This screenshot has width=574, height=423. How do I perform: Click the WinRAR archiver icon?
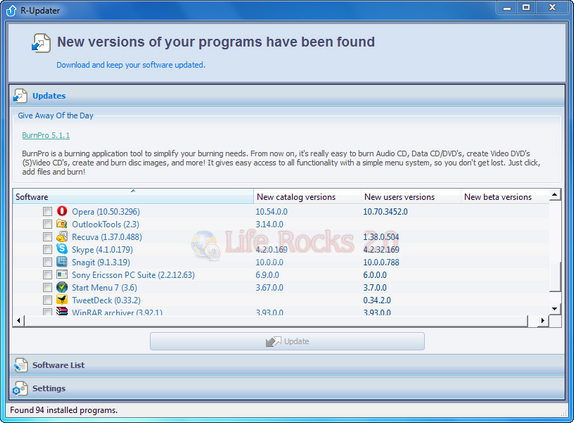coord(62,311)
